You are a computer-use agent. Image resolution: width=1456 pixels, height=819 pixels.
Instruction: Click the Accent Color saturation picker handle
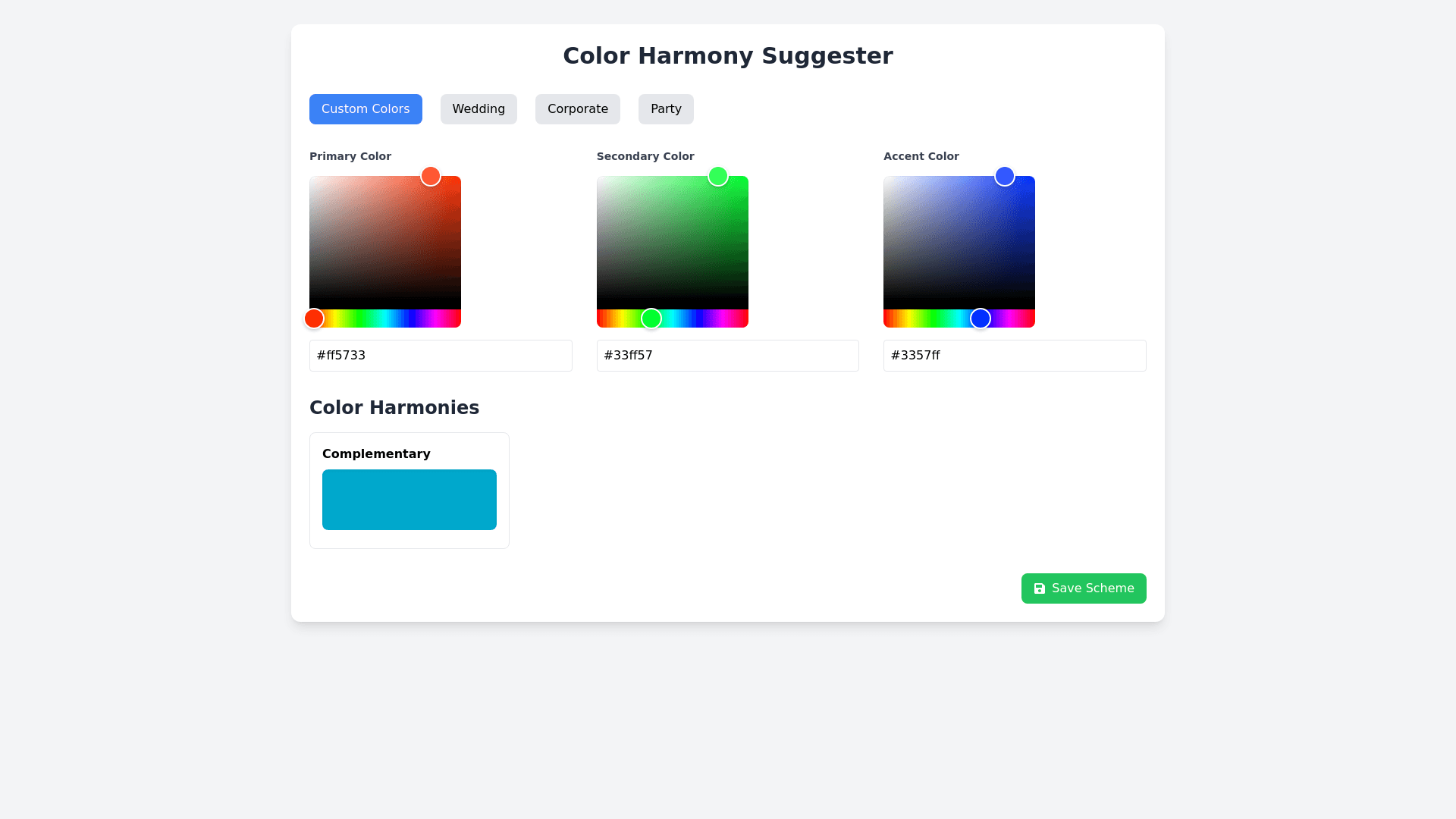[x=1005, y=176]
